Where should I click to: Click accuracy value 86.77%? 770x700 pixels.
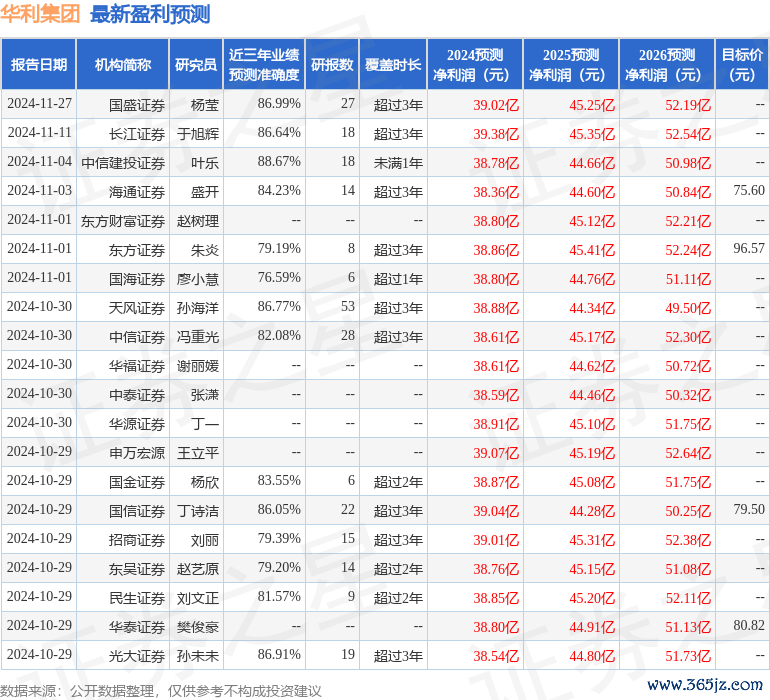pos(279,306)
